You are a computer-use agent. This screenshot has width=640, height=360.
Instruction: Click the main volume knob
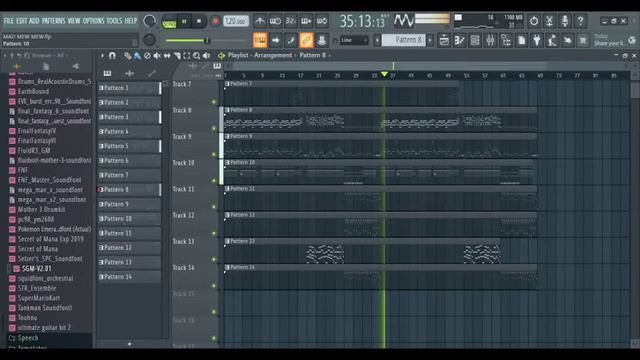[x=150, y=21]
